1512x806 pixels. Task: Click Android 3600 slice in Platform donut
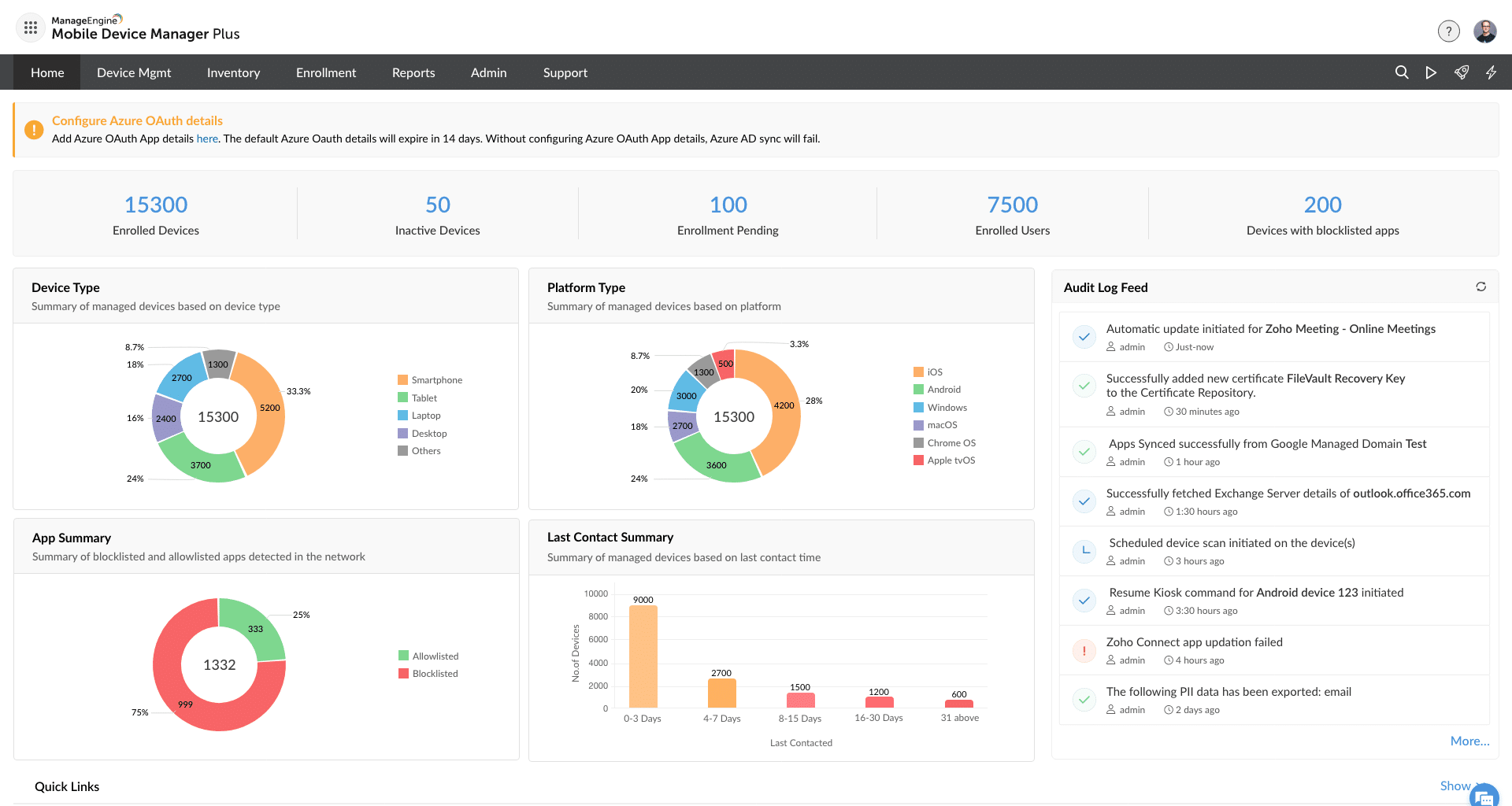click(717, 464)
